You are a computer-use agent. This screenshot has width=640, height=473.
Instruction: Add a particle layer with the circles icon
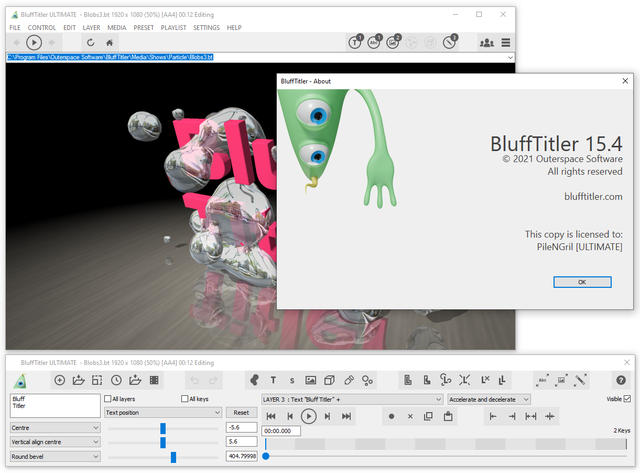(367, 380)
